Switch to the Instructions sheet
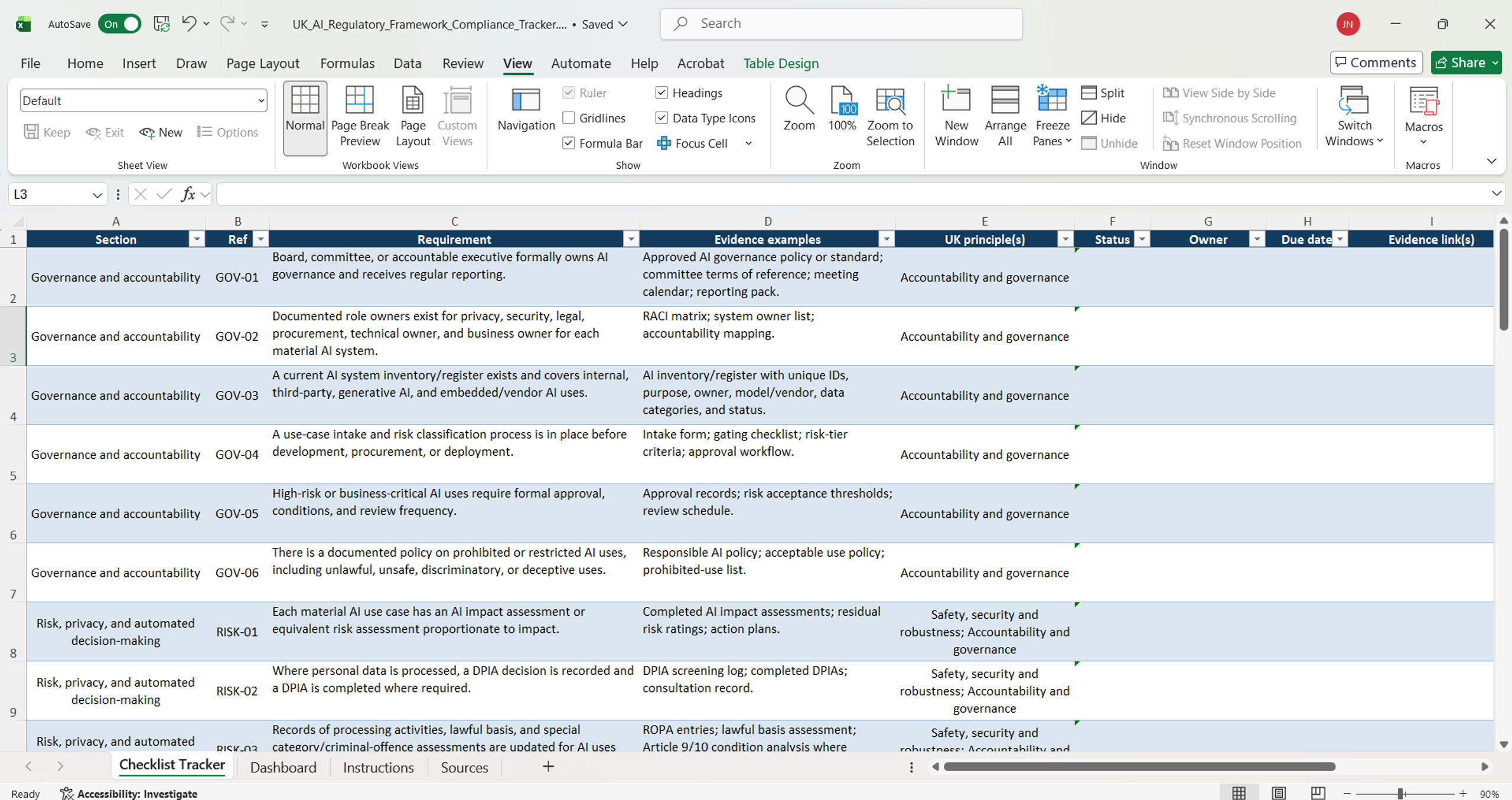This screenshot has width=1512, height=800. tap(378, 767)
